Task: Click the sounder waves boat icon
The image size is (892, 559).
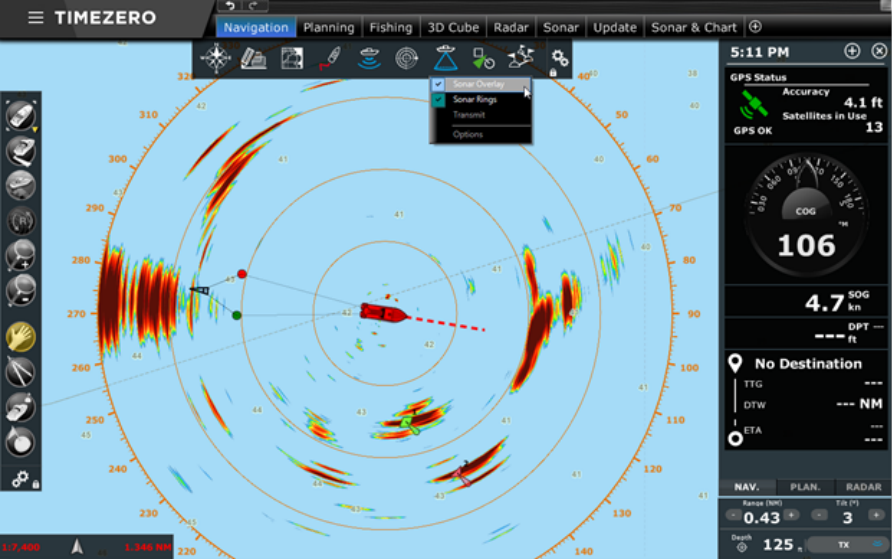Action: (369, 58)
